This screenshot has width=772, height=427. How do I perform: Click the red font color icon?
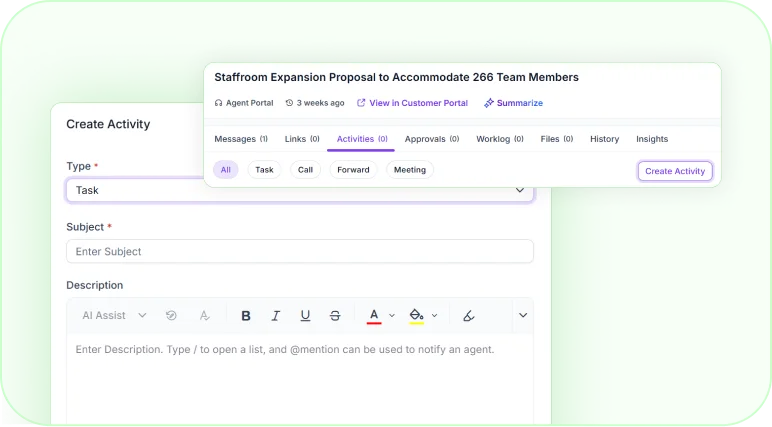374,316
